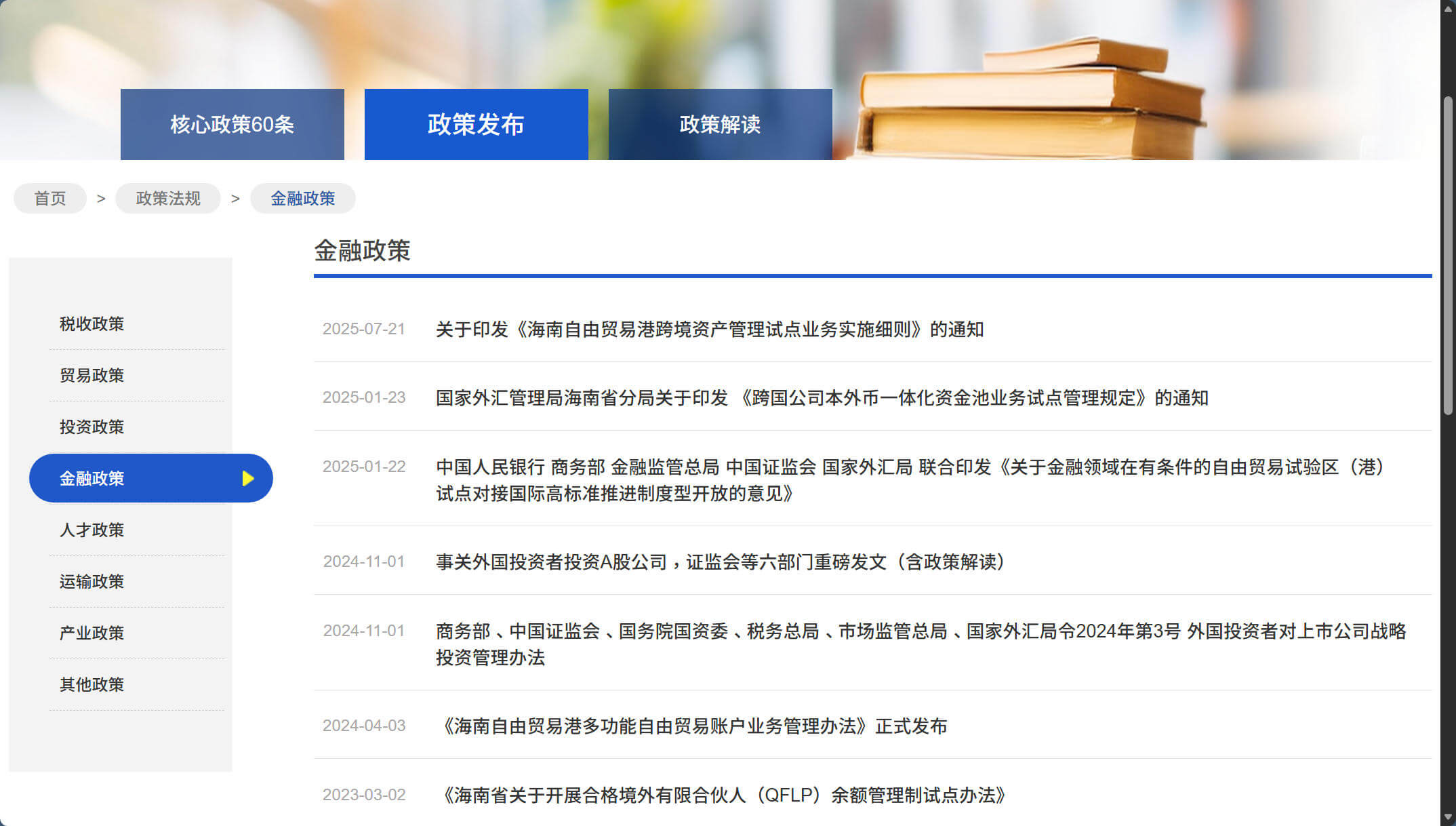The width and height of the screenshot is (1456, 826).
Task: Open 其他政策 at the sidebar bottom
Action: [92, 685]
